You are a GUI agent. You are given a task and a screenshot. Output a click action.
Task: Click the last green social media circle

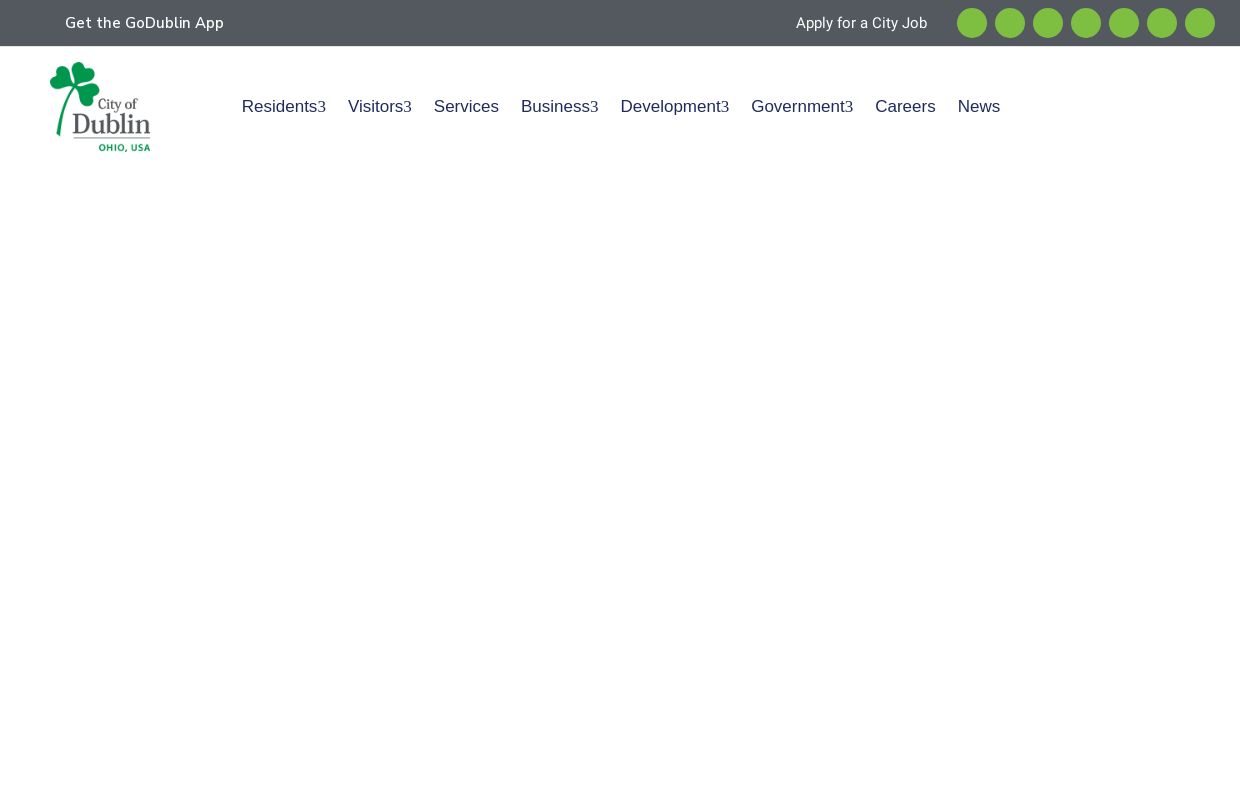point(1200,23)
